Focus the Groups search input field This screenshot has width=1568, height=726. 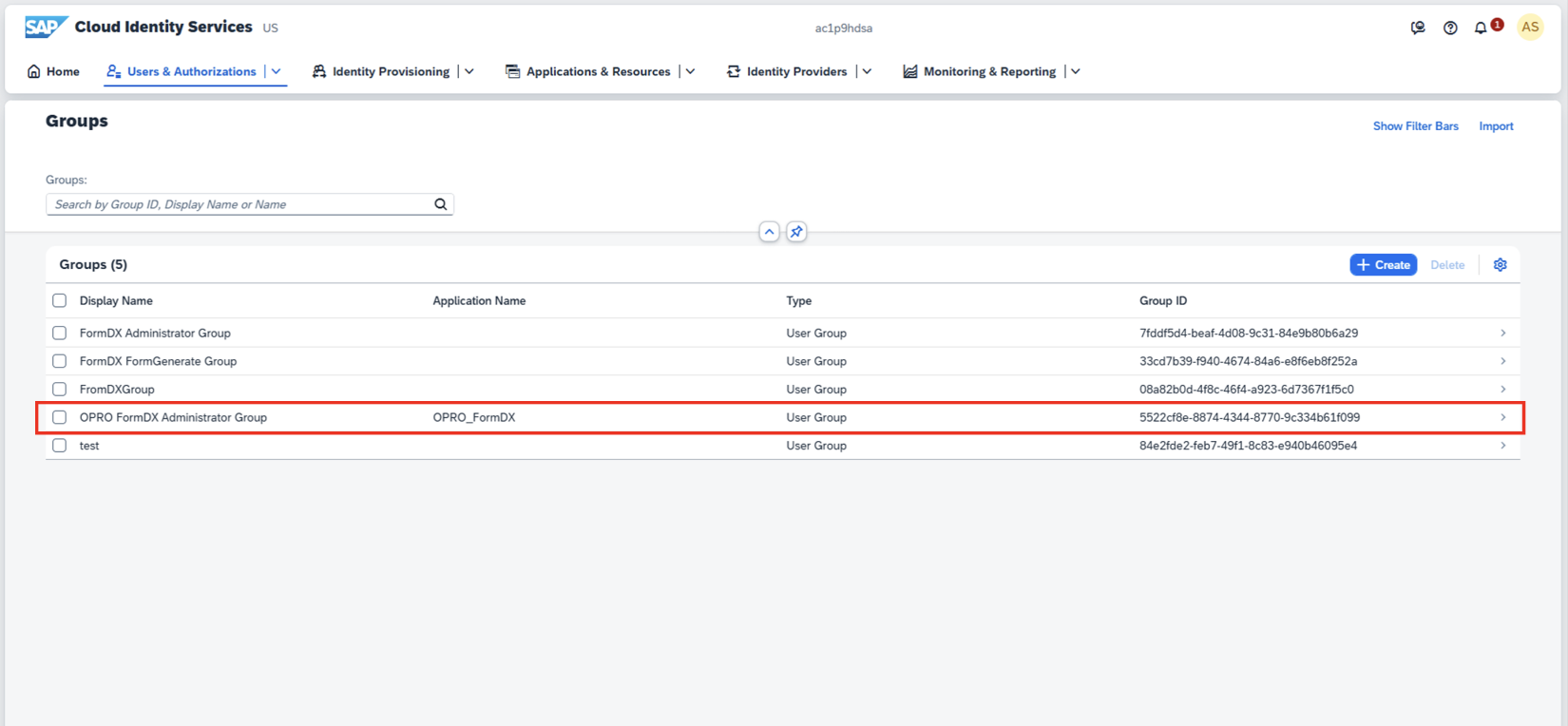238,204
